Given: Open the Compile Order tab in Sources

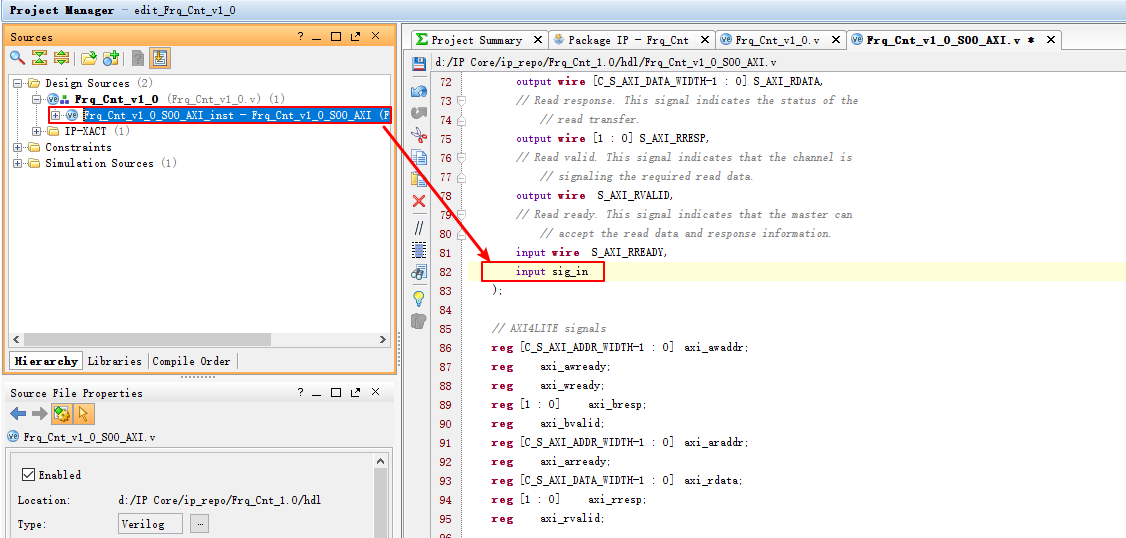Looking at the screenshot, I should click(192, 361).
